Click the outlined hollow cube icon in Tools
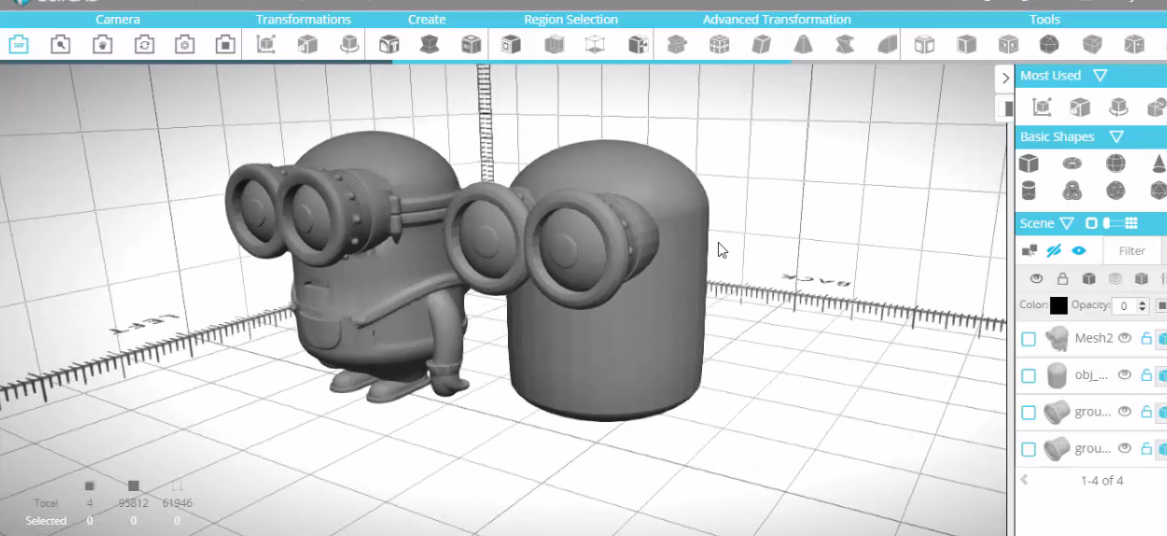Image resolution: width=1167 pixels, height=536 pixels. (924, 45)
